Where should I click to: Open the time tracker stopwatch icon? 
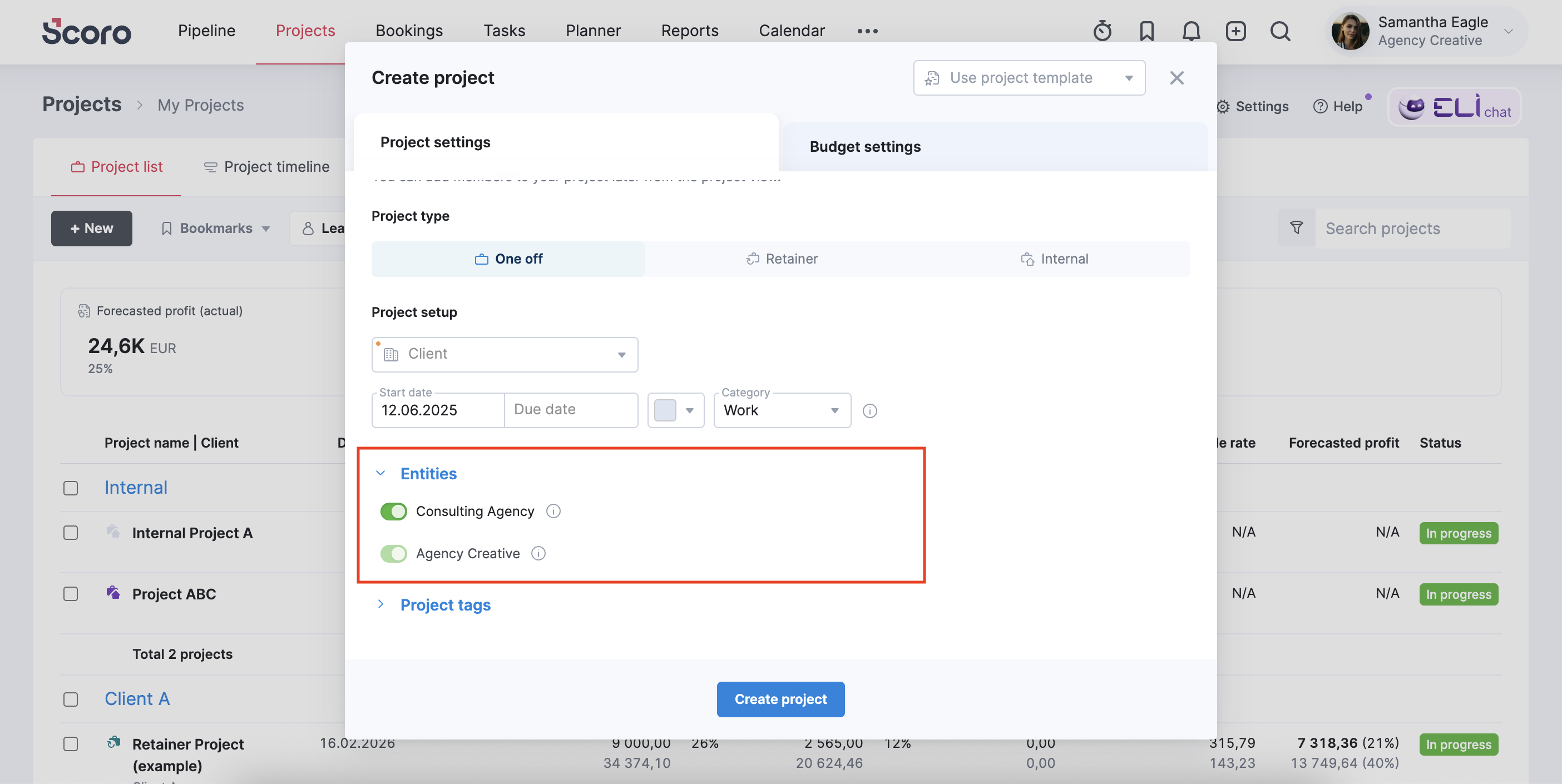tap(1103, 30)
